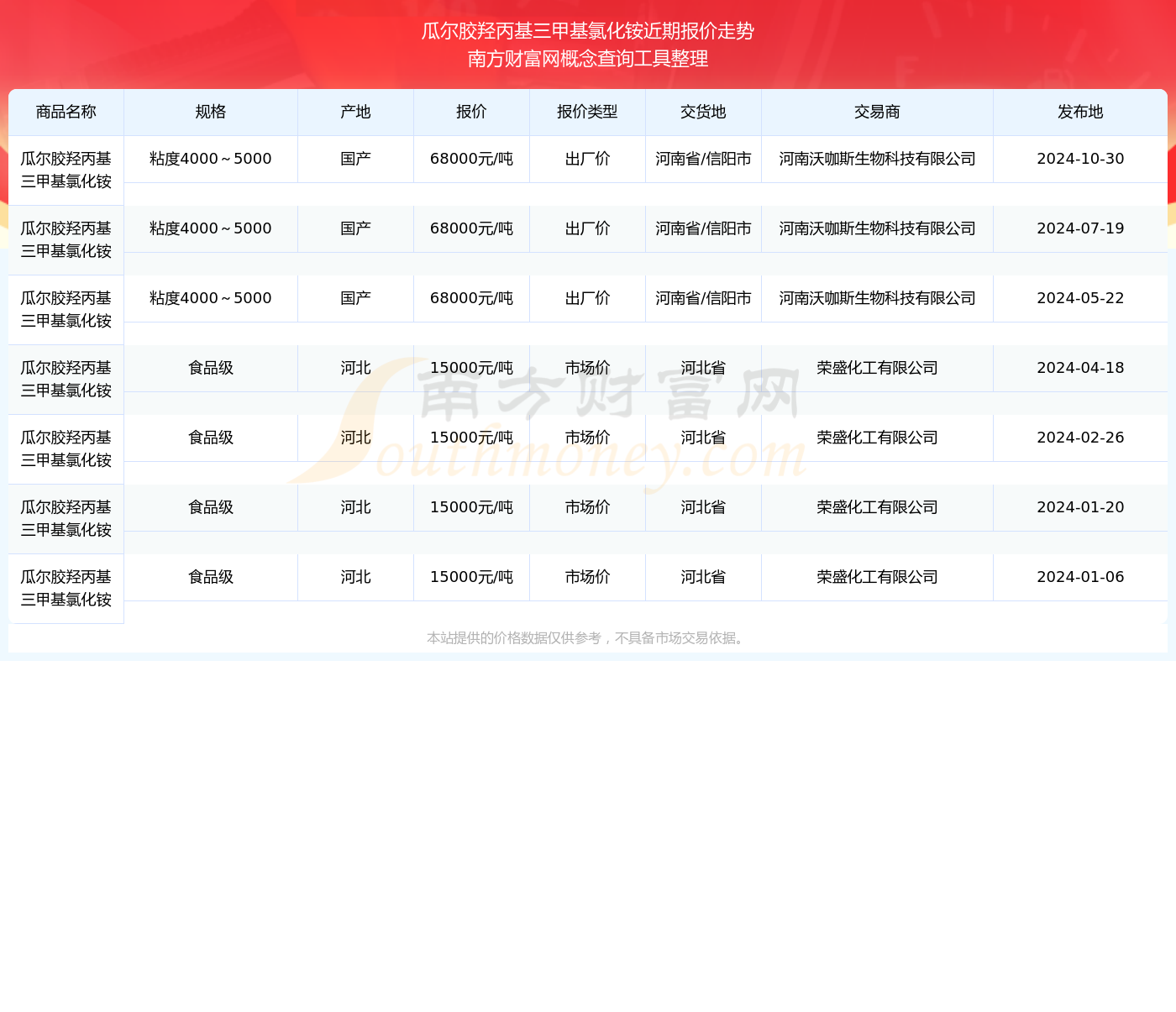
Task: Select the date cell 2024-04-18
Action: tap(1080, 368)
